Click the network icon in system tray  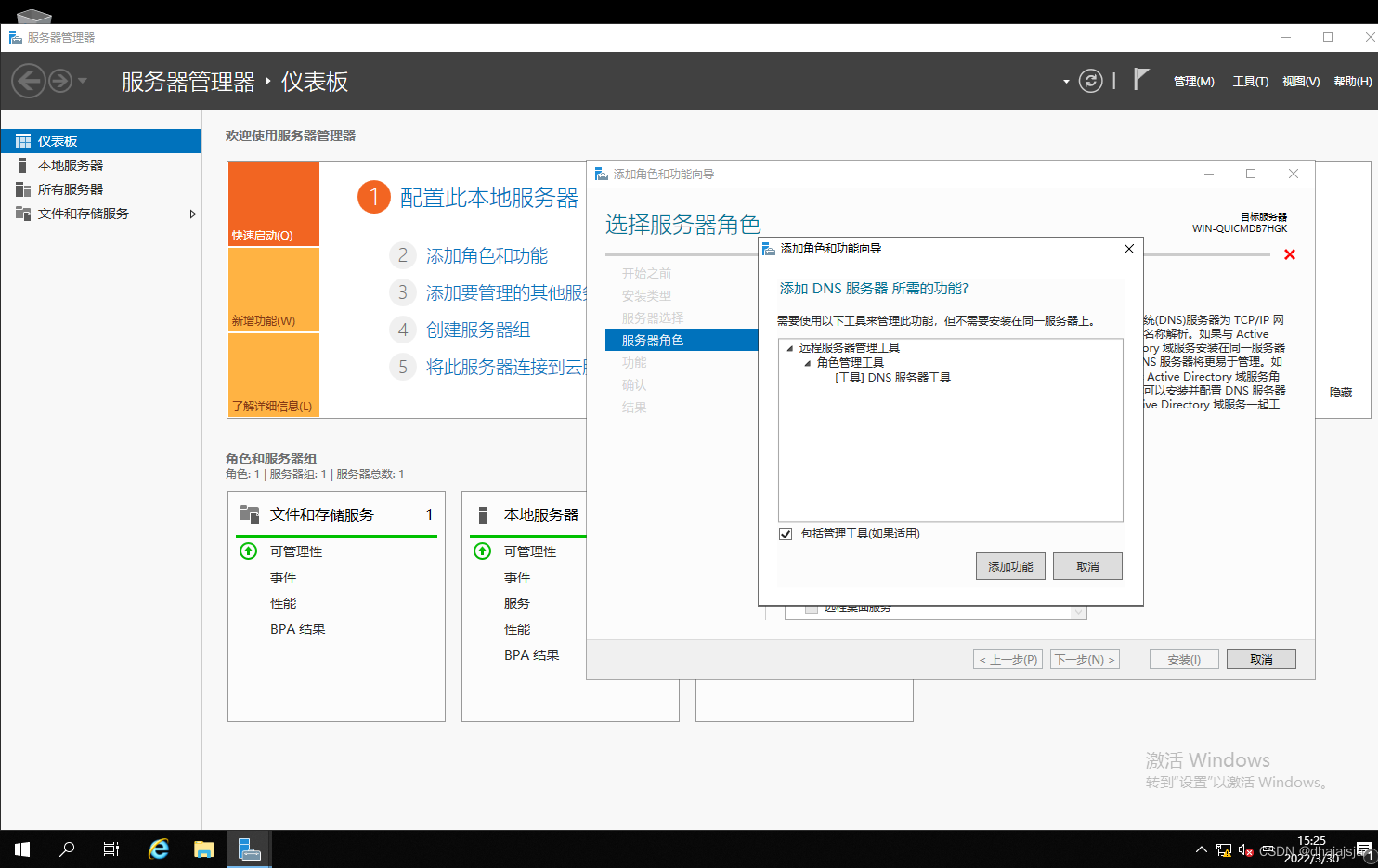(1224, 849)
